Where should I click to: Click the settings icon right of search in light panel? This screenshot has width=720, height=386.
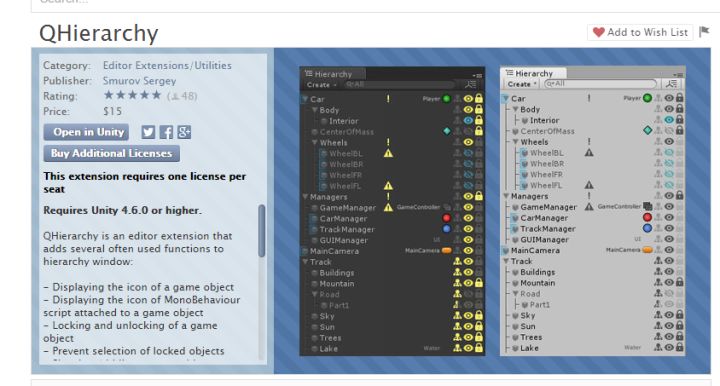click(671, 84)
